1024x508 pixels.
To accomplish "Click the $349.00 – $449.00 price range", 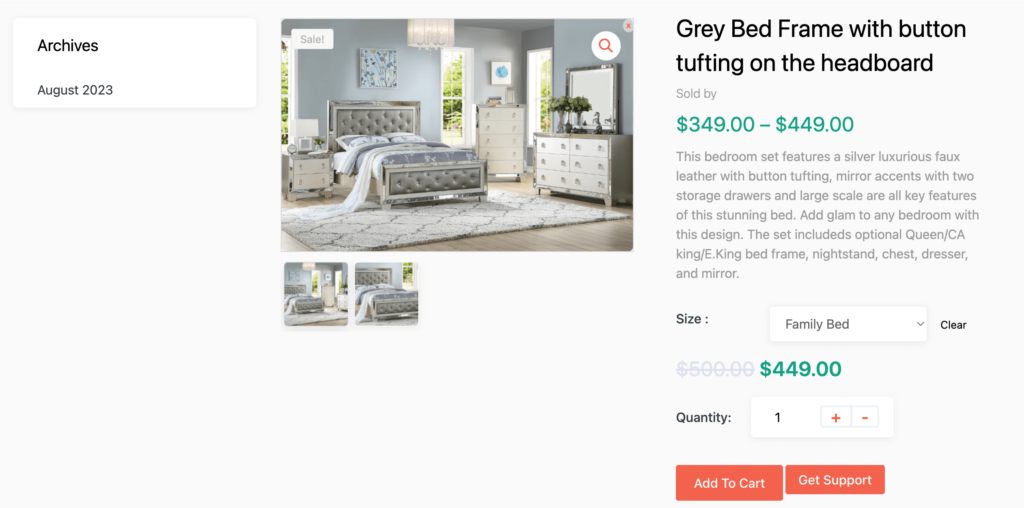I will pyautogui.click(x=765, y=124).
